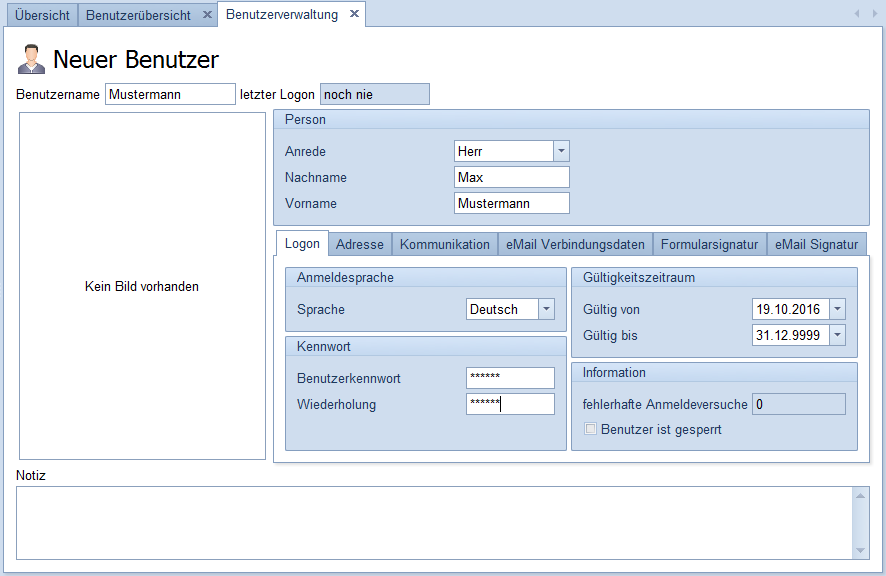Show the eMail Signatur tab
This screenshot has width=886, height=576.
816,244
